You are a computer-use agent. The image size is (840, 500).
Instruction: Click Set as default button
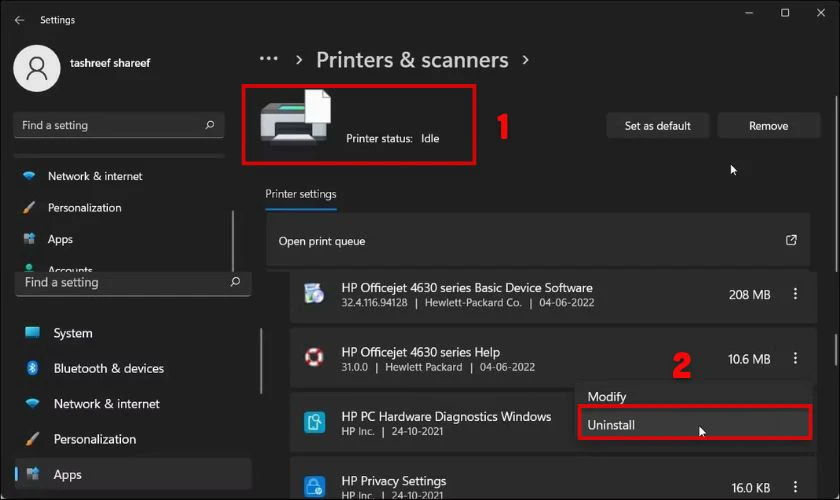point(657,126)
